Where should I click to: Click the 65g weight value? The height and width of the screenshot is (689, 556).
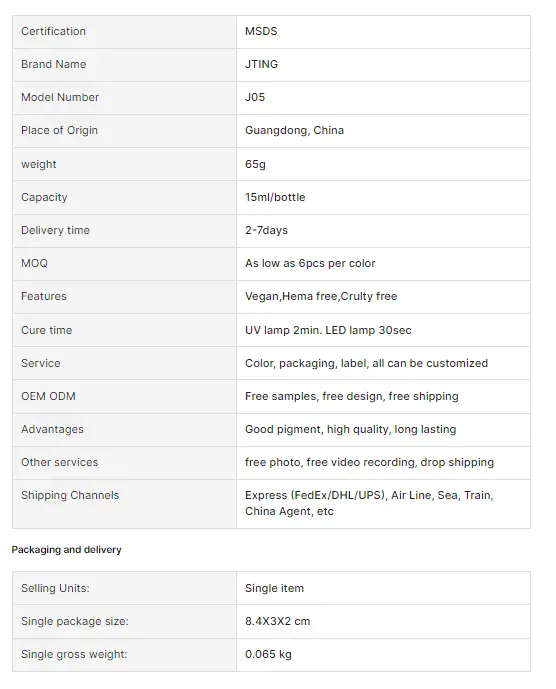[x=255, y=164]
